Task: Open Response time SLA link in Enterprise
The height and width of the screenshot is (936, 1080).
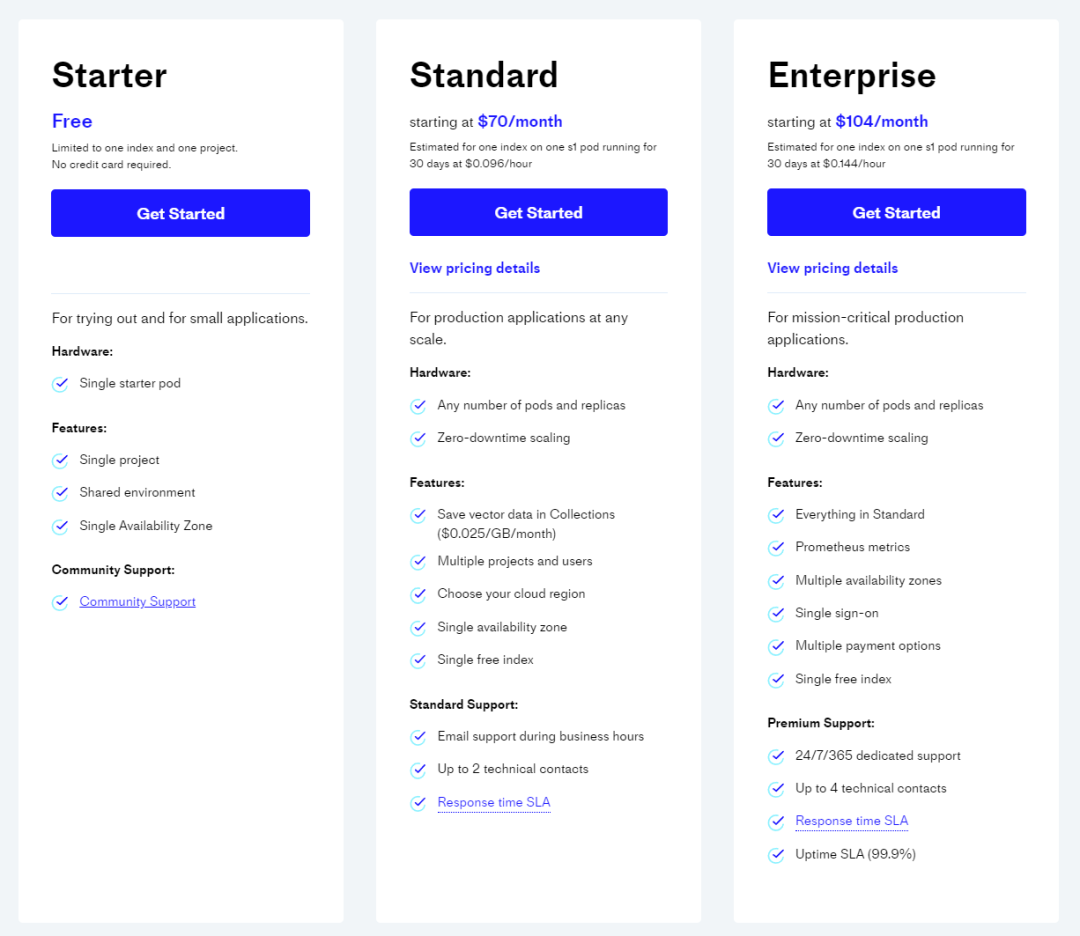Action: tap(851, 821)
